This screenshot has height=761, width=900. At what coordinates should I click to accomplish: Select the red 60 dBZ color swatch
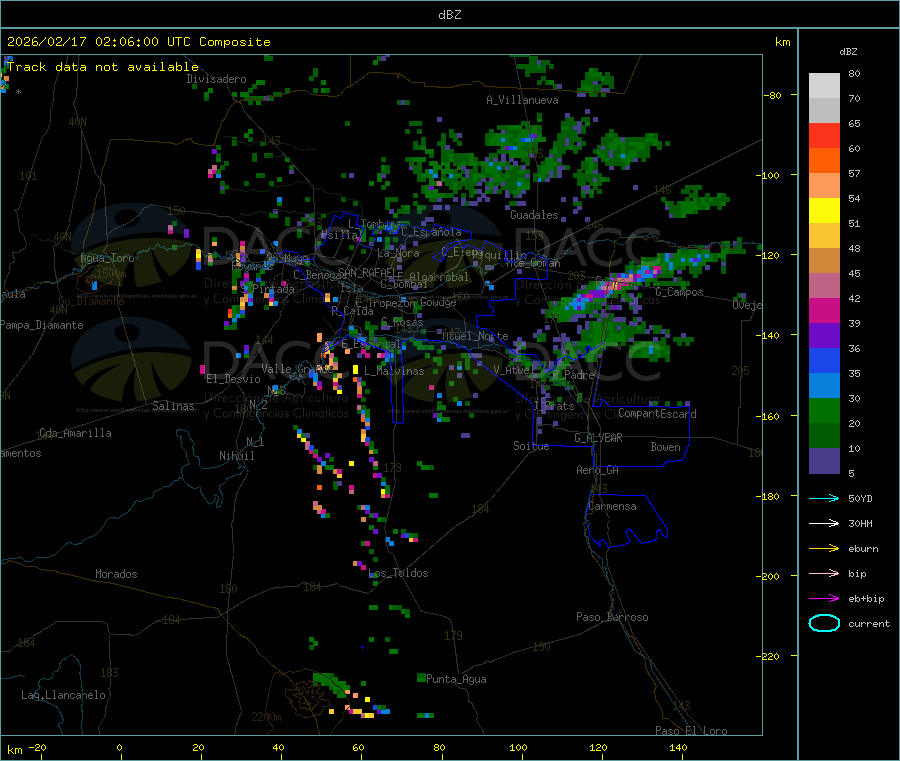824,135
